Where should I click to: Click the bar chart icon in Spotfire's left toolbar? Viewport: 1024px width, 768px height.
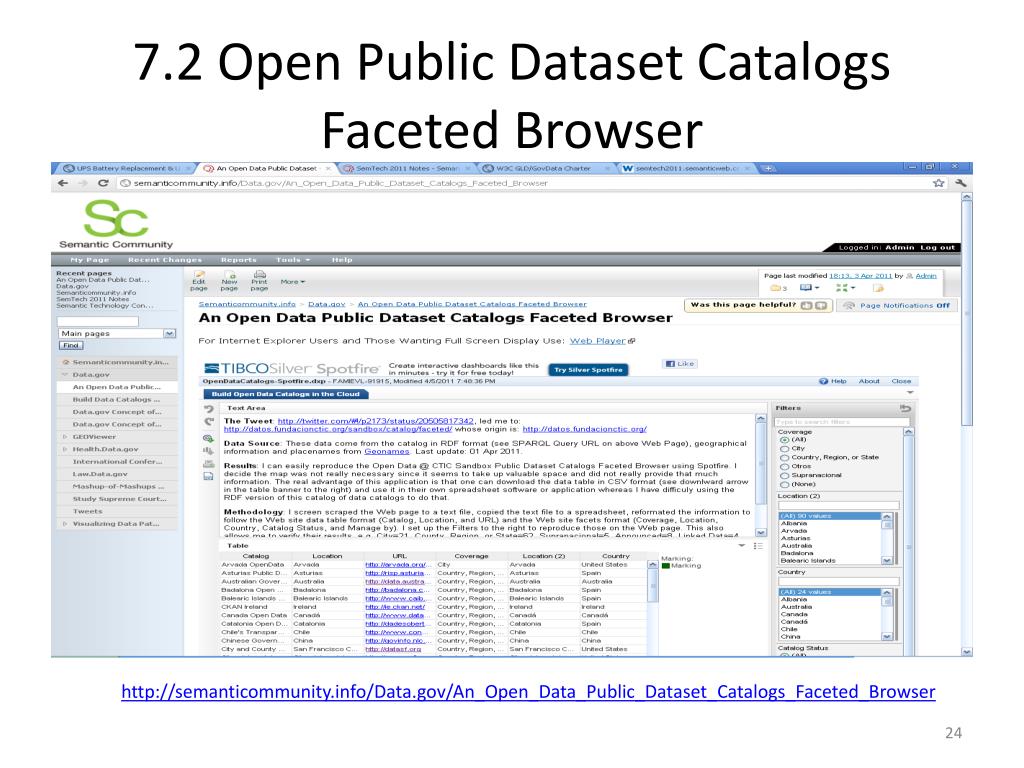(x=208, y=451)
